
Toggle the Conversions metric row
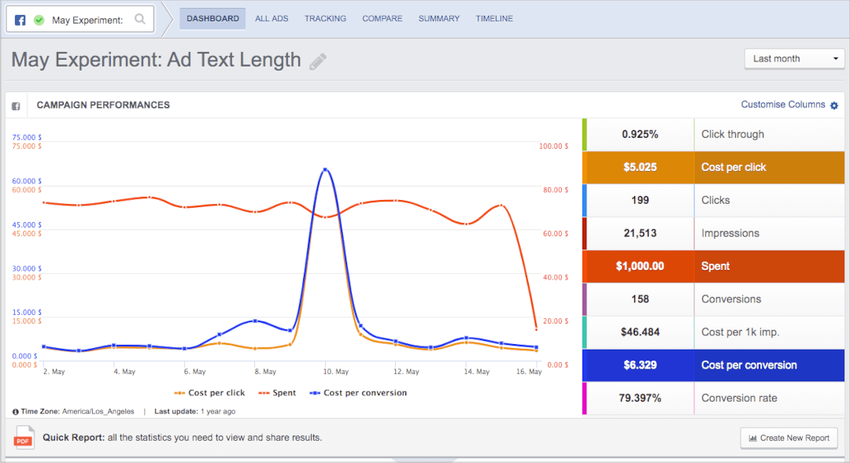tap(713, 299)
